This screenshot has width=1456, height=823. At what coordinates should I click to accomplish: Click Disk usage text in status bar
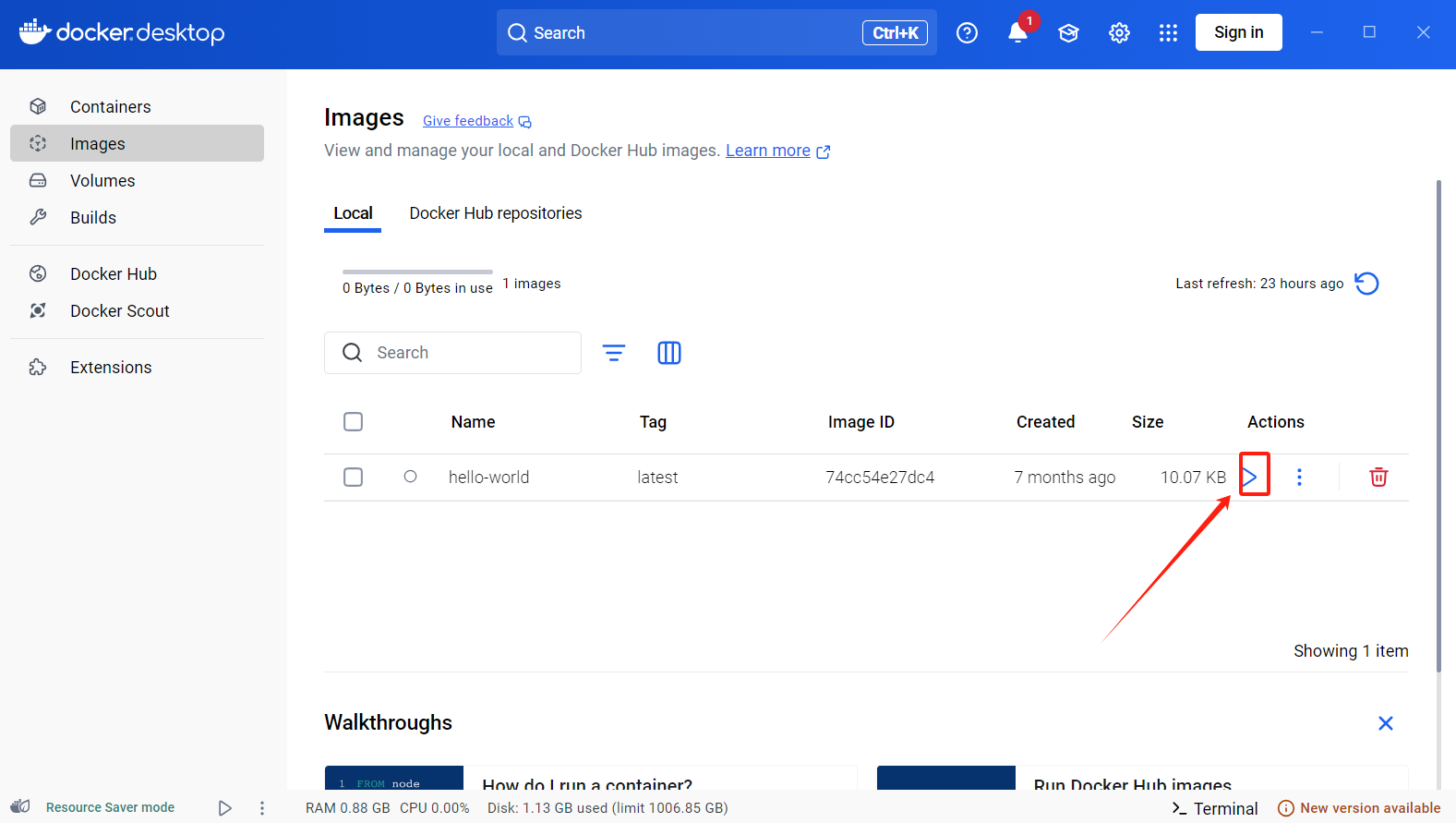point(608,808)
